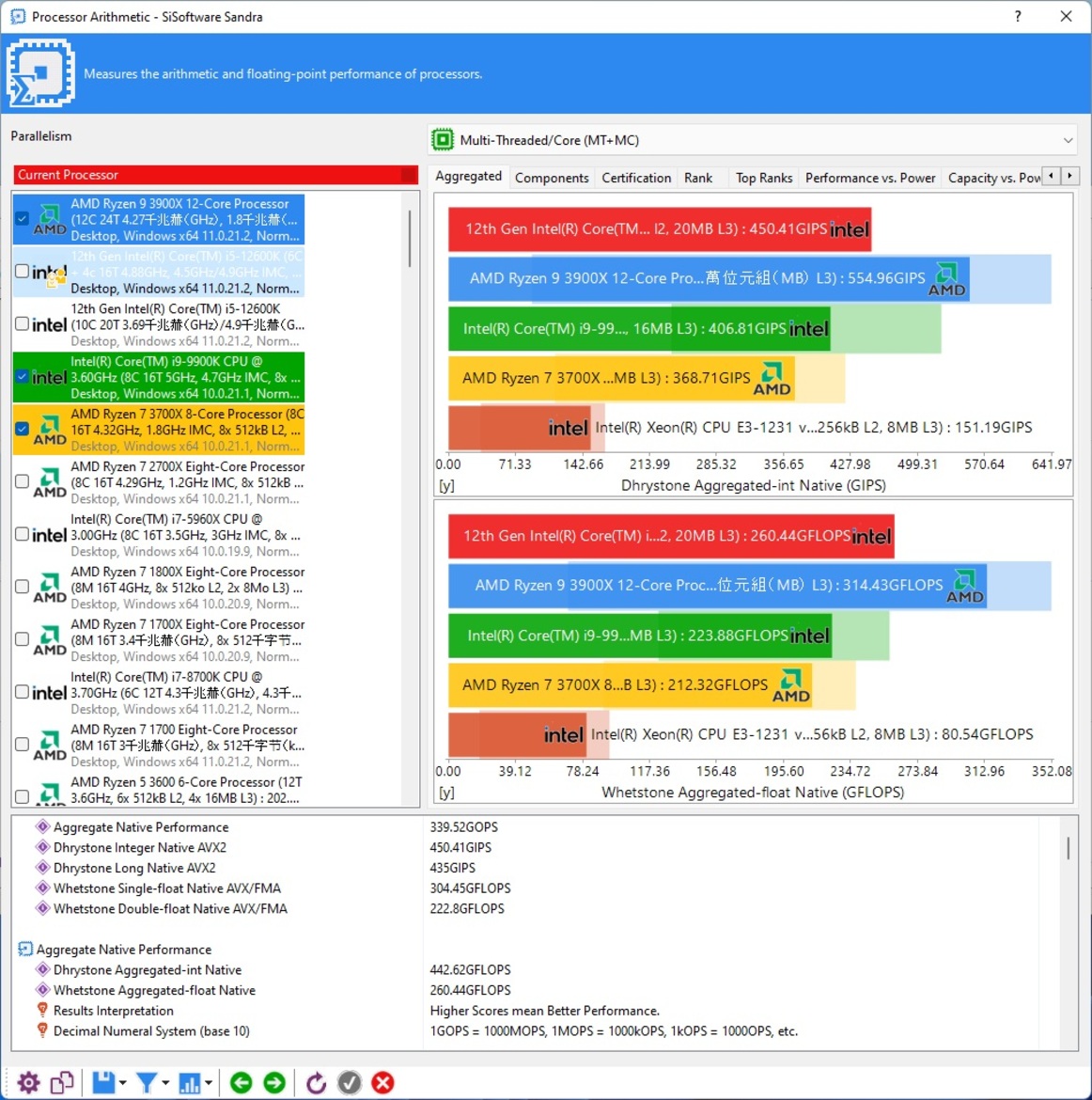Click the blue floppy disk save icon

(103, 1082)
